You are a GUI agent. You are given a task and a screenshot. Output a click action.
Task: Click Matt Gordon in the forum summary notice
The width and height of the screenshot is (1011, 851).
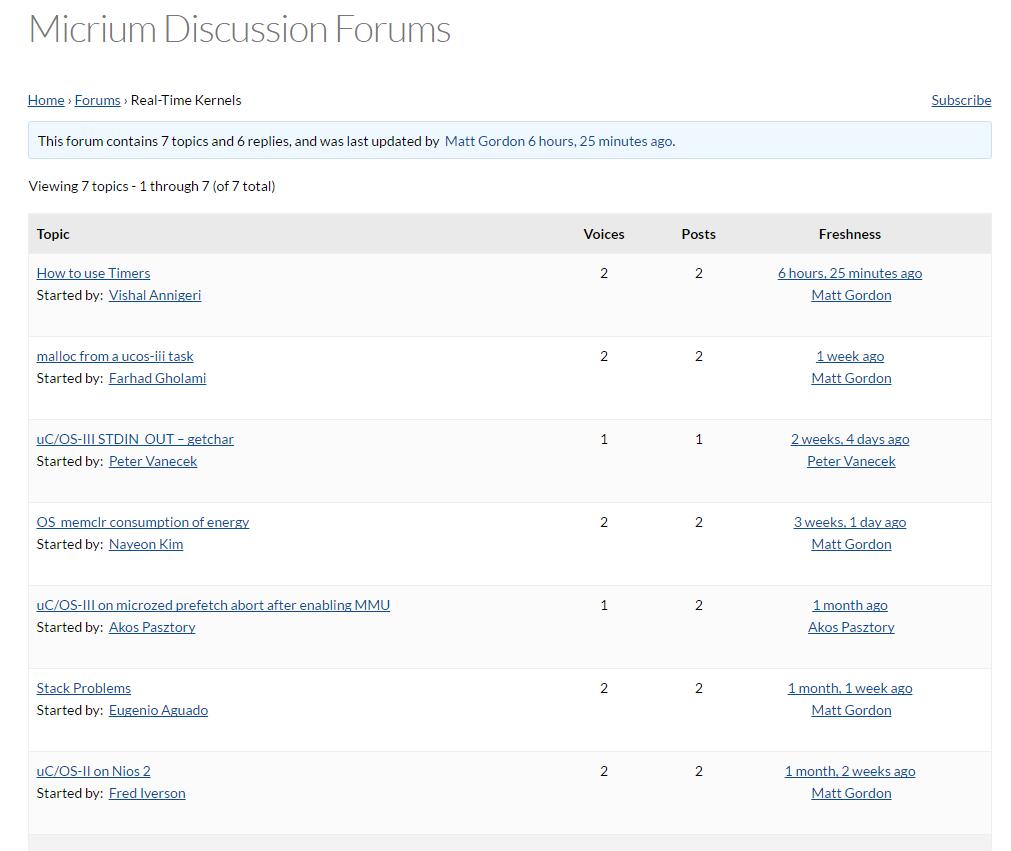(485, 141)
